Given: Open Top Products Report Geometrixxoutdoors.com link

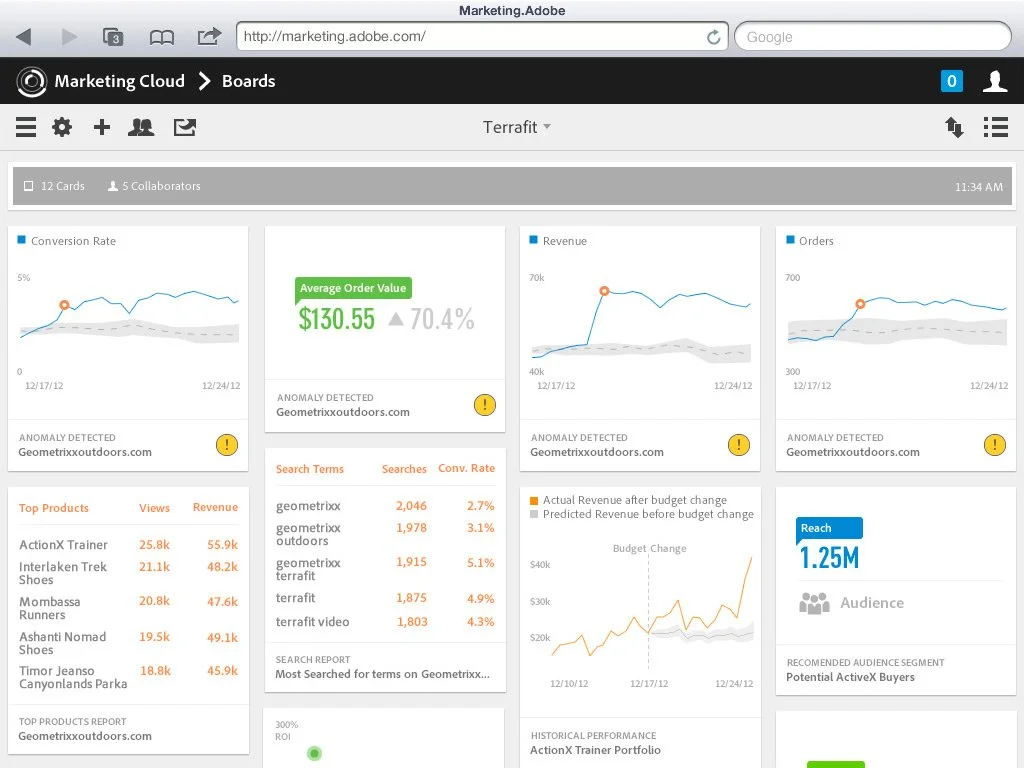Looking at the screenshot, I should pos(85,736).
